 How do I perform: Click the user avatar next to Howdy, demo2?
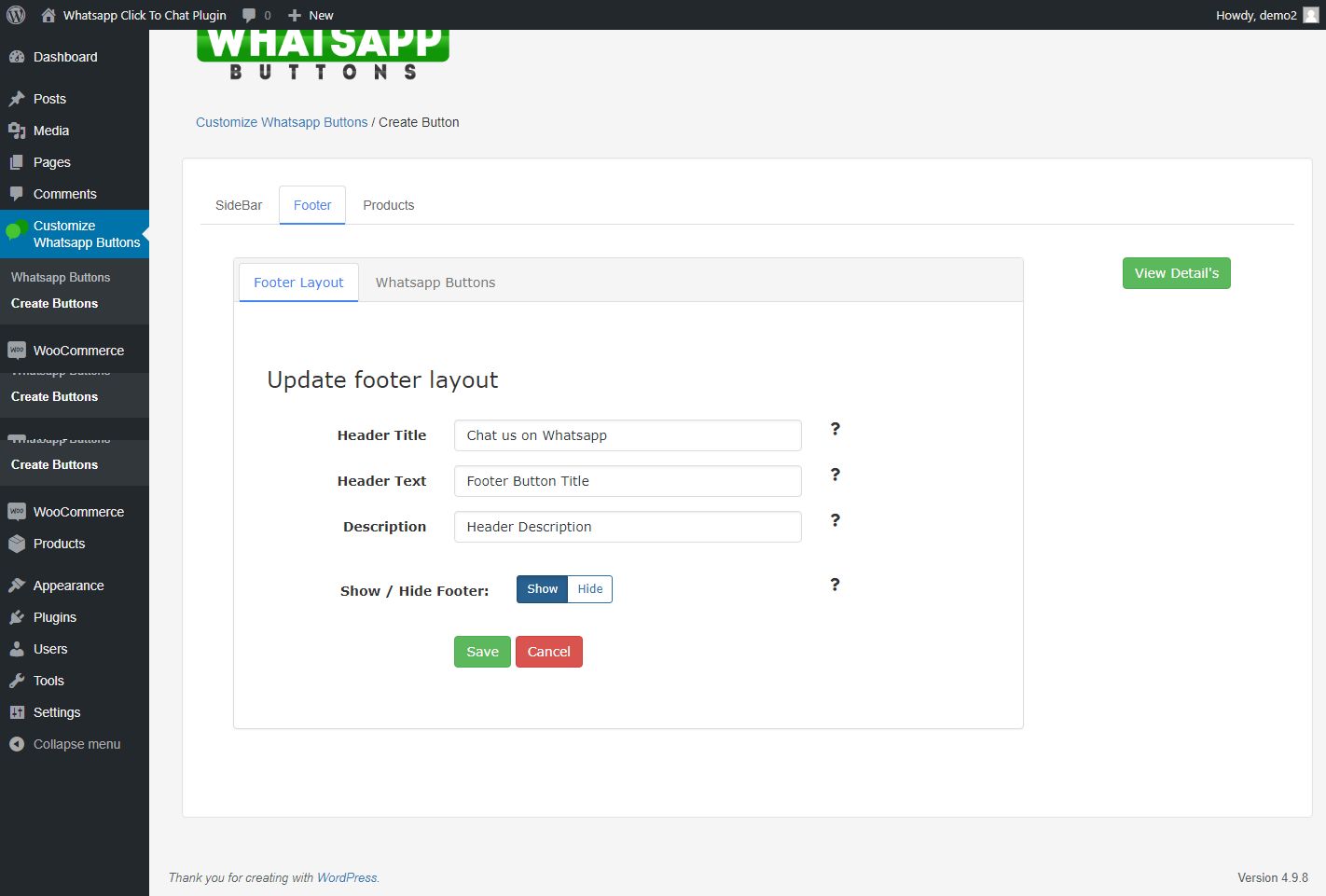1311,15
